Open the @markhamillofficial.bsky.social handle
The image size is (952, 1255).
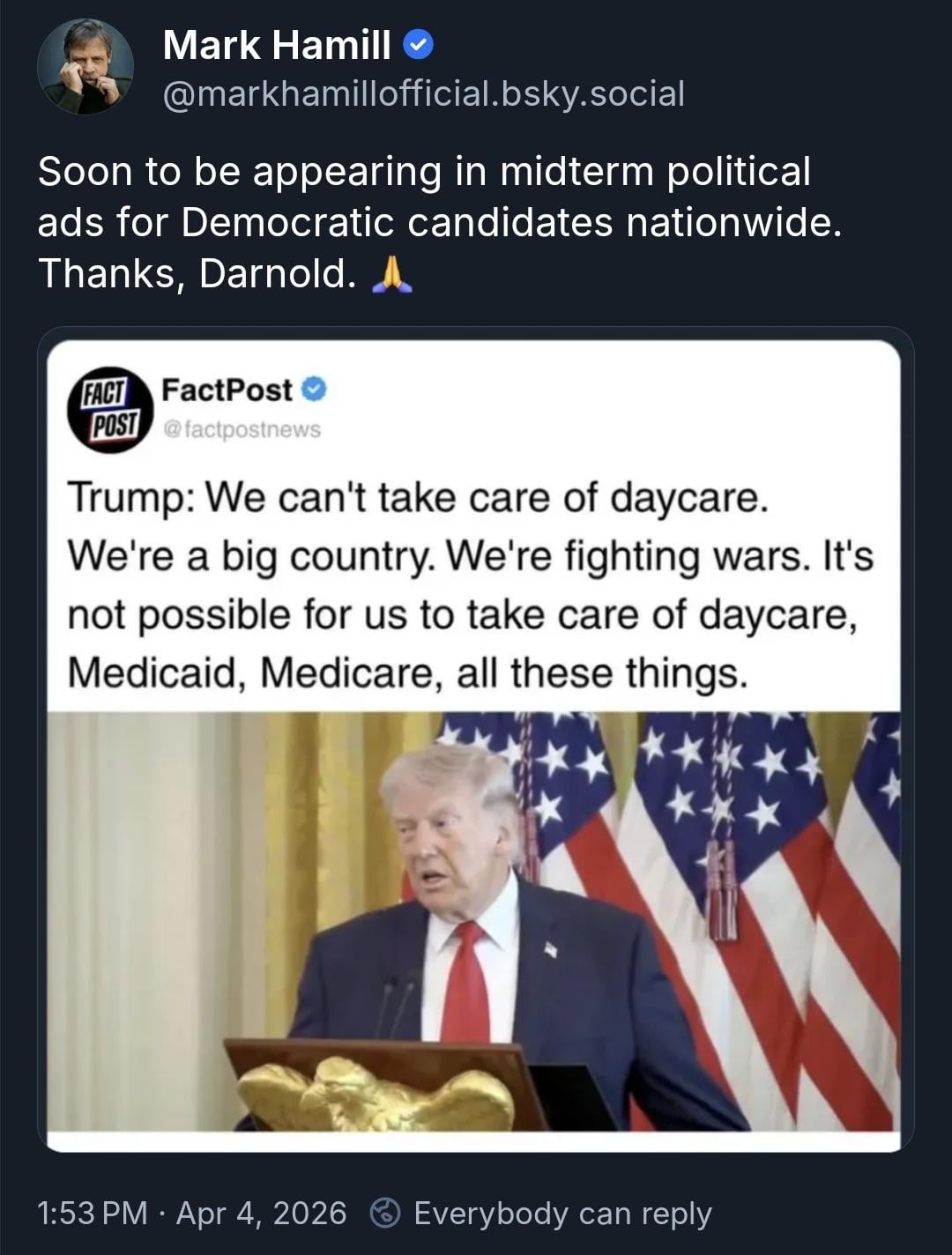click(x=424, y=93)
